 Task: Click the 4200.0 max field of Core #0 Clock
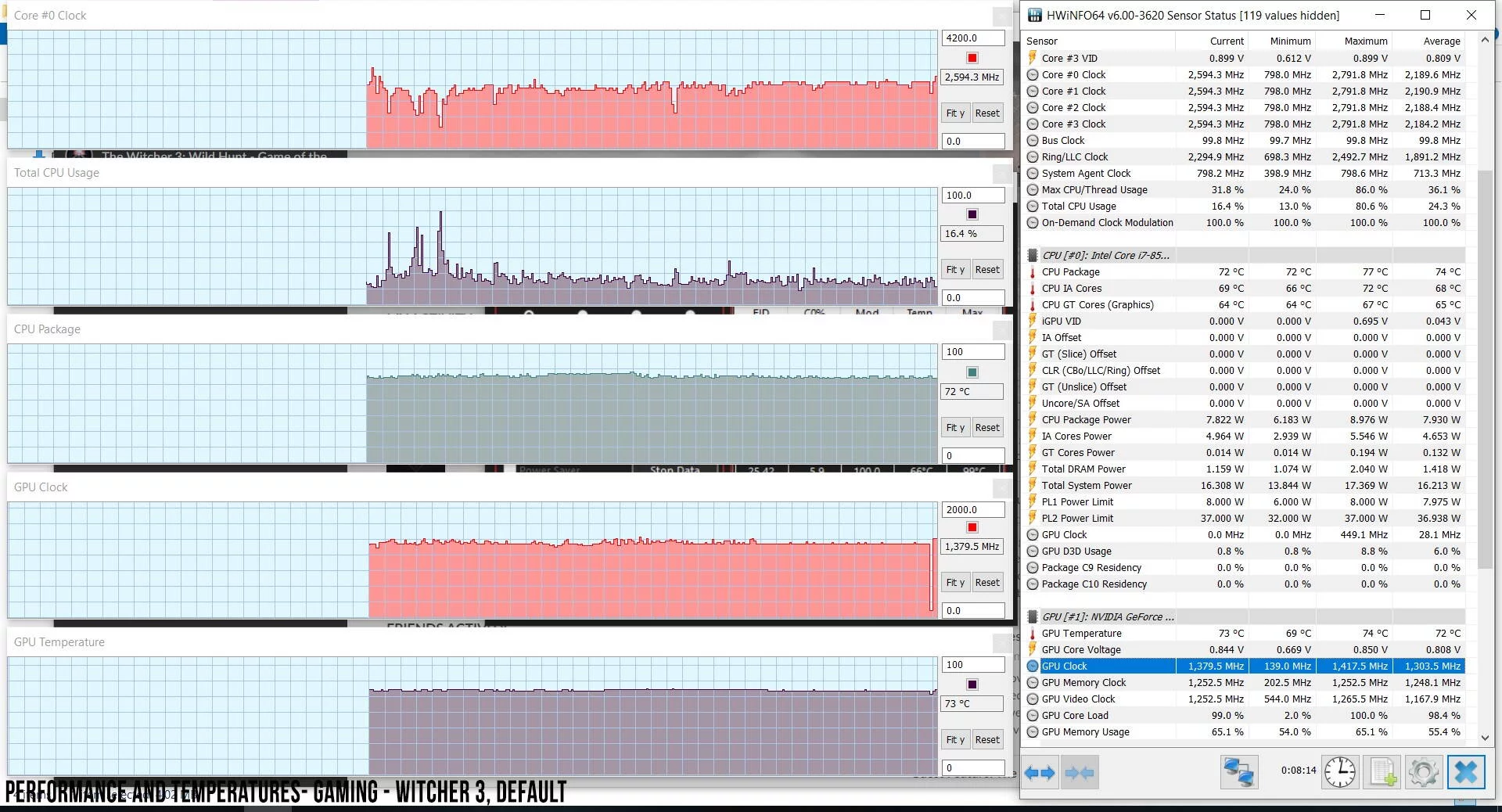pyautogui.click(x=972, y=38)
